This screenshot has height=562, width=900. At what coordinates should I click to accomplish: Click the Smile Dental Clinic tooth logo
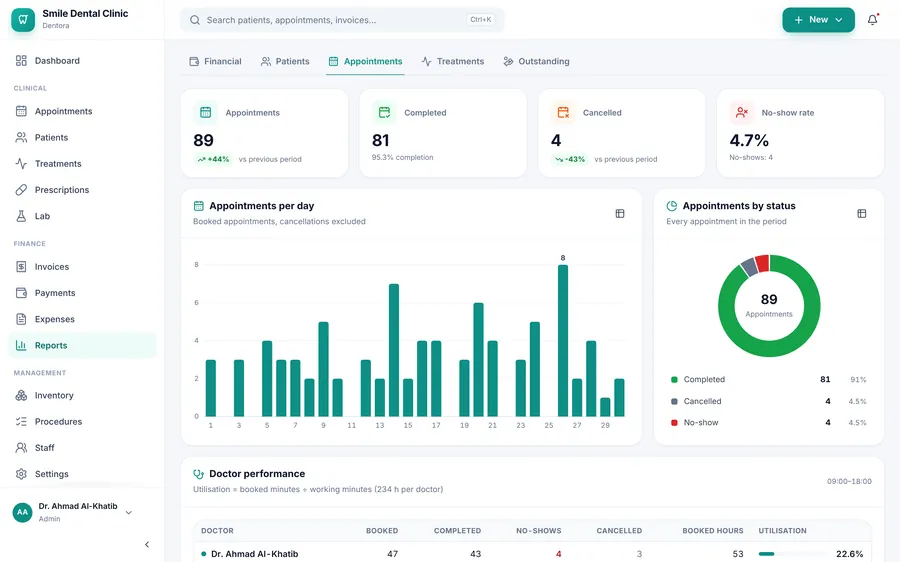tap(23, 20)
